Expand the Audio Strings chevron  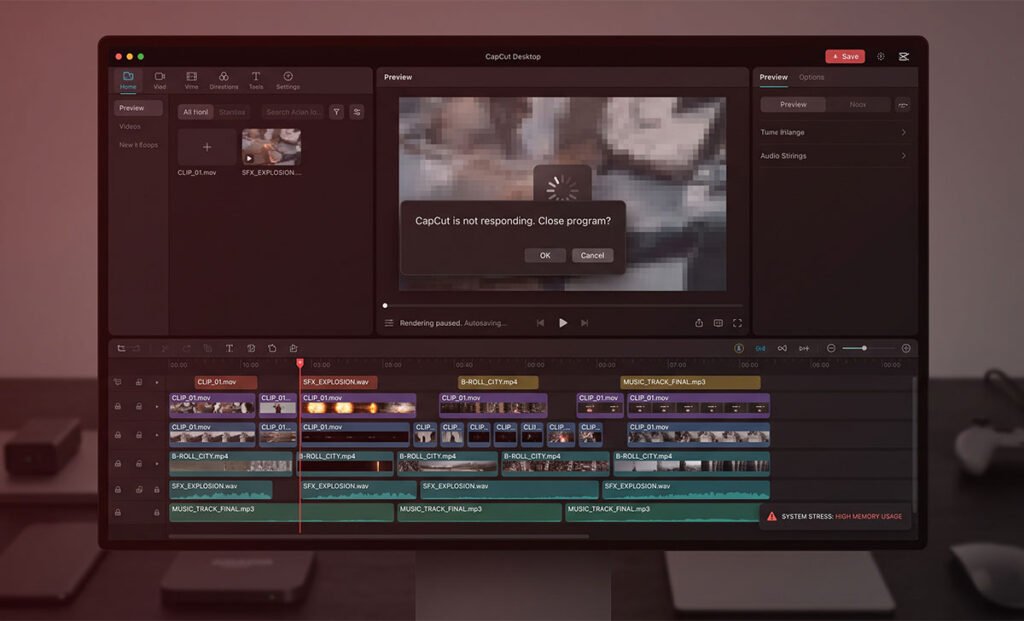[x=903, y=156]
